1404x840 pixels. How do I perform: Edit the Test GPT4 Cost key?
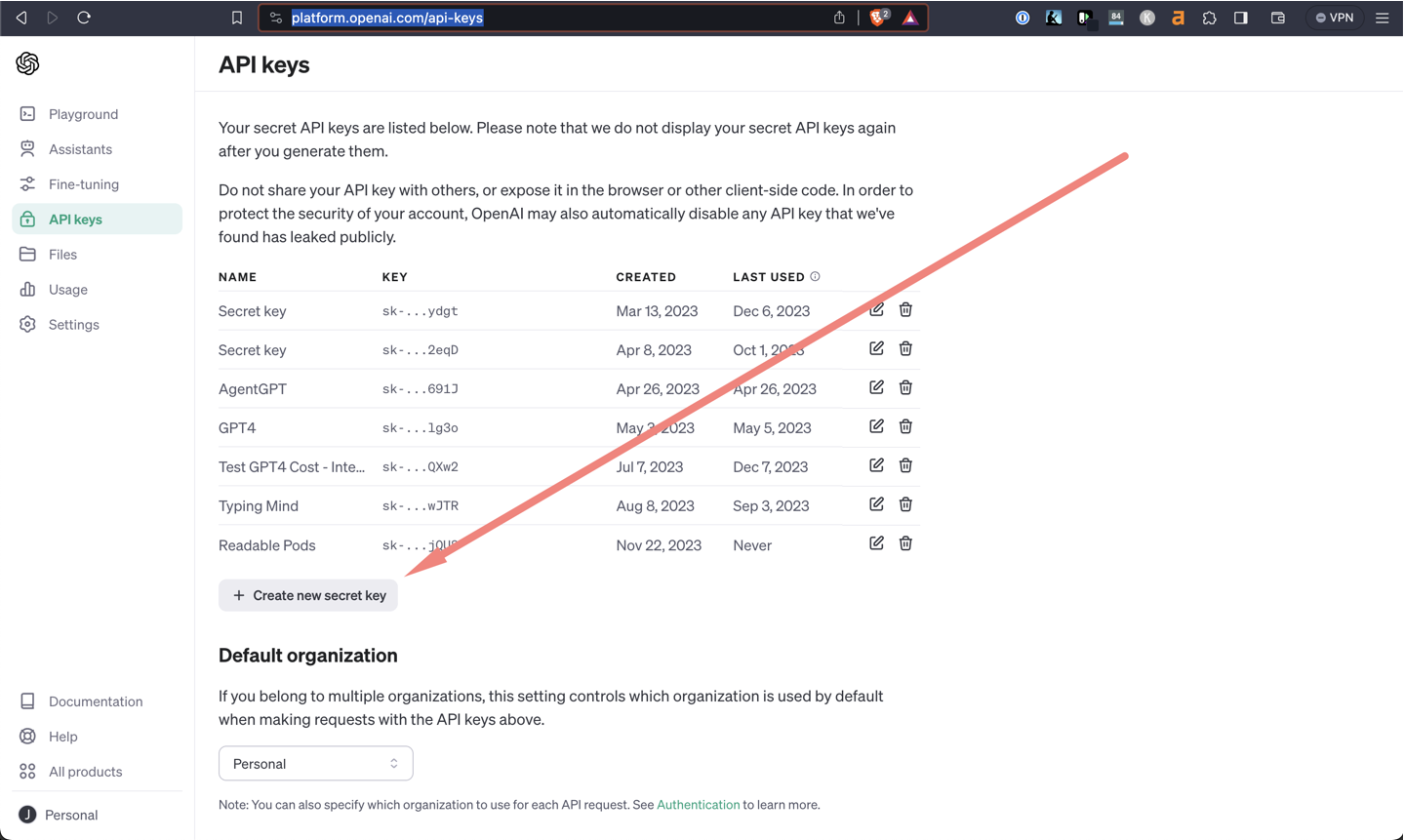(x=876, y=465)
